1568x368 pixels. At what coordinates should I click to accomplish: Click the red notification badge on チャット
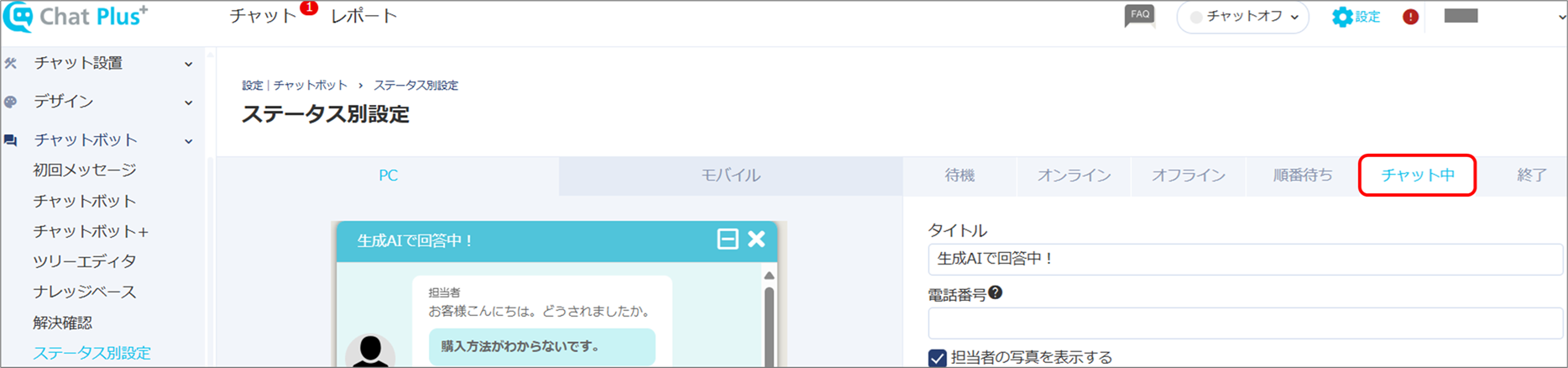pos(309,8)
